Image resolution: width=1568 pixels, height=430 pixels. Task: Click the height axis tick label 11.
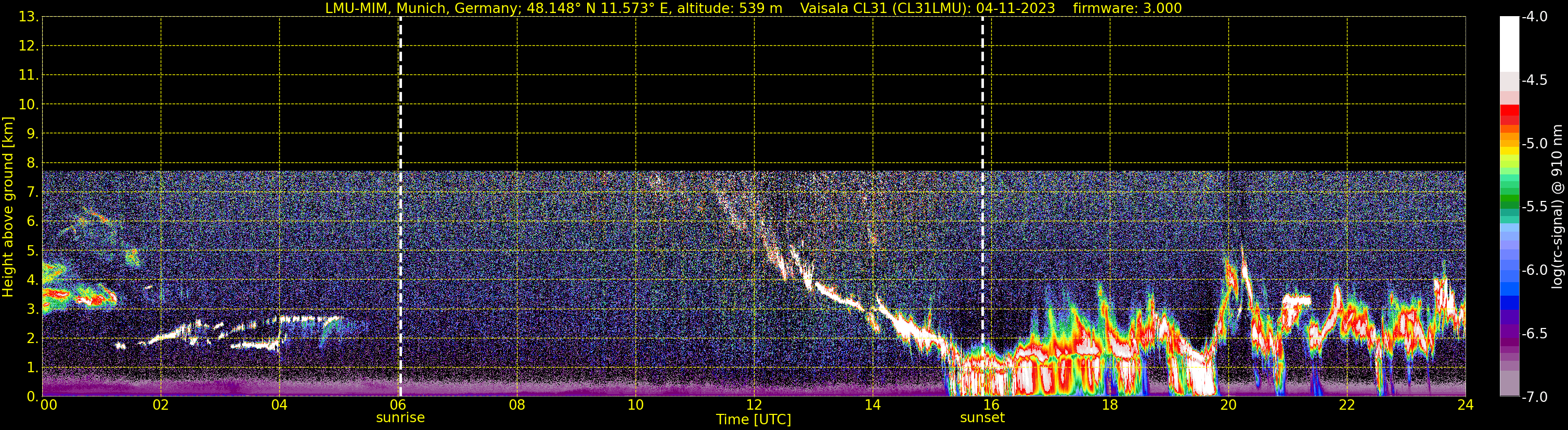coord(29,75)
